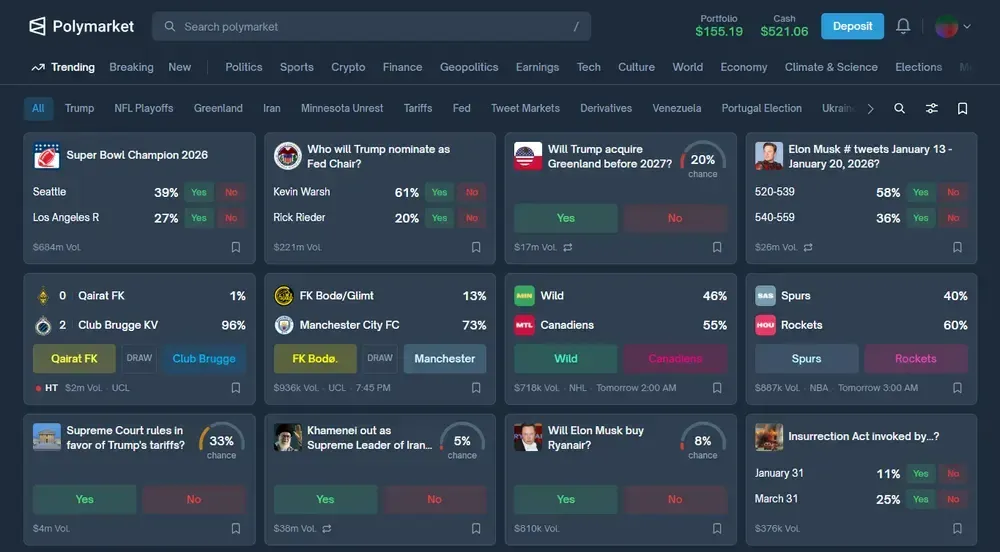
Task: Open notifications bell
Action: [903, 26]
